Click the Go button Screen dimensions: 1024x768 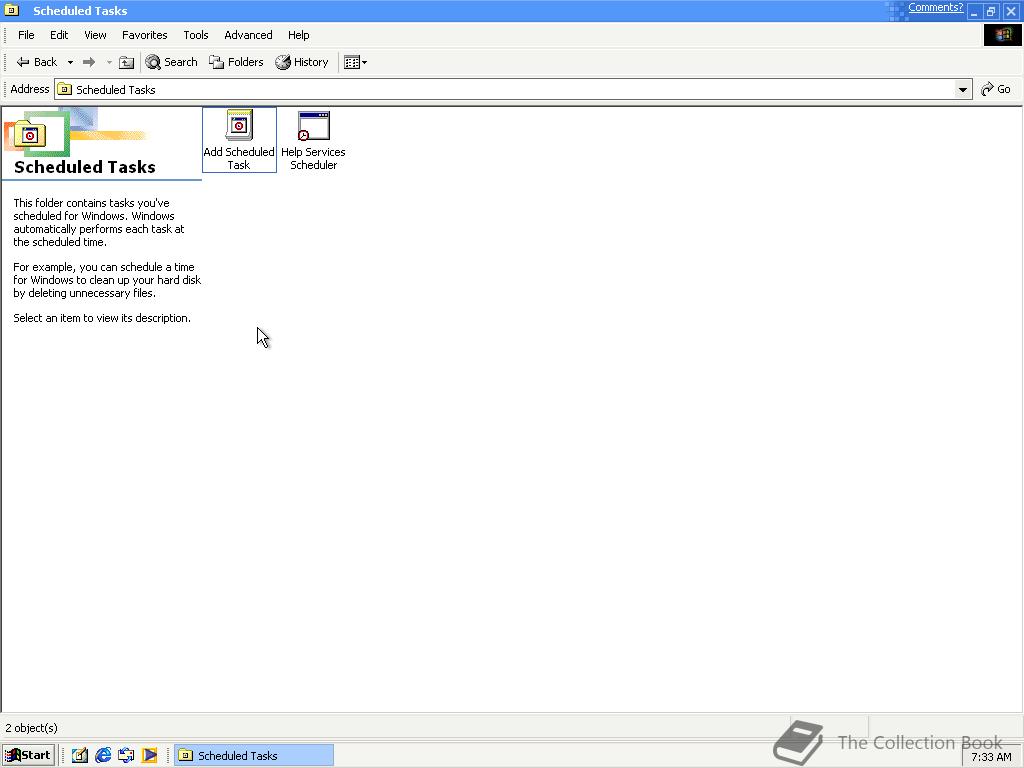[x=996, y=89]
